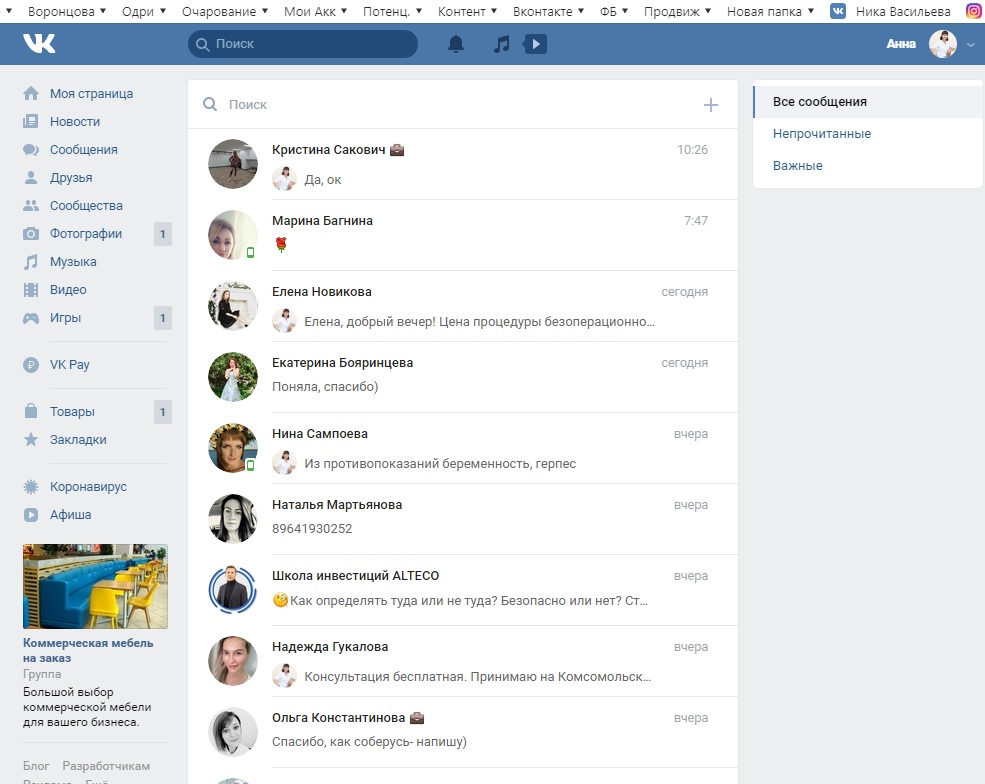The width and height of the screenshot is (985, 784).
Task: Open Моя страница in sidebar
Action: 91,94
